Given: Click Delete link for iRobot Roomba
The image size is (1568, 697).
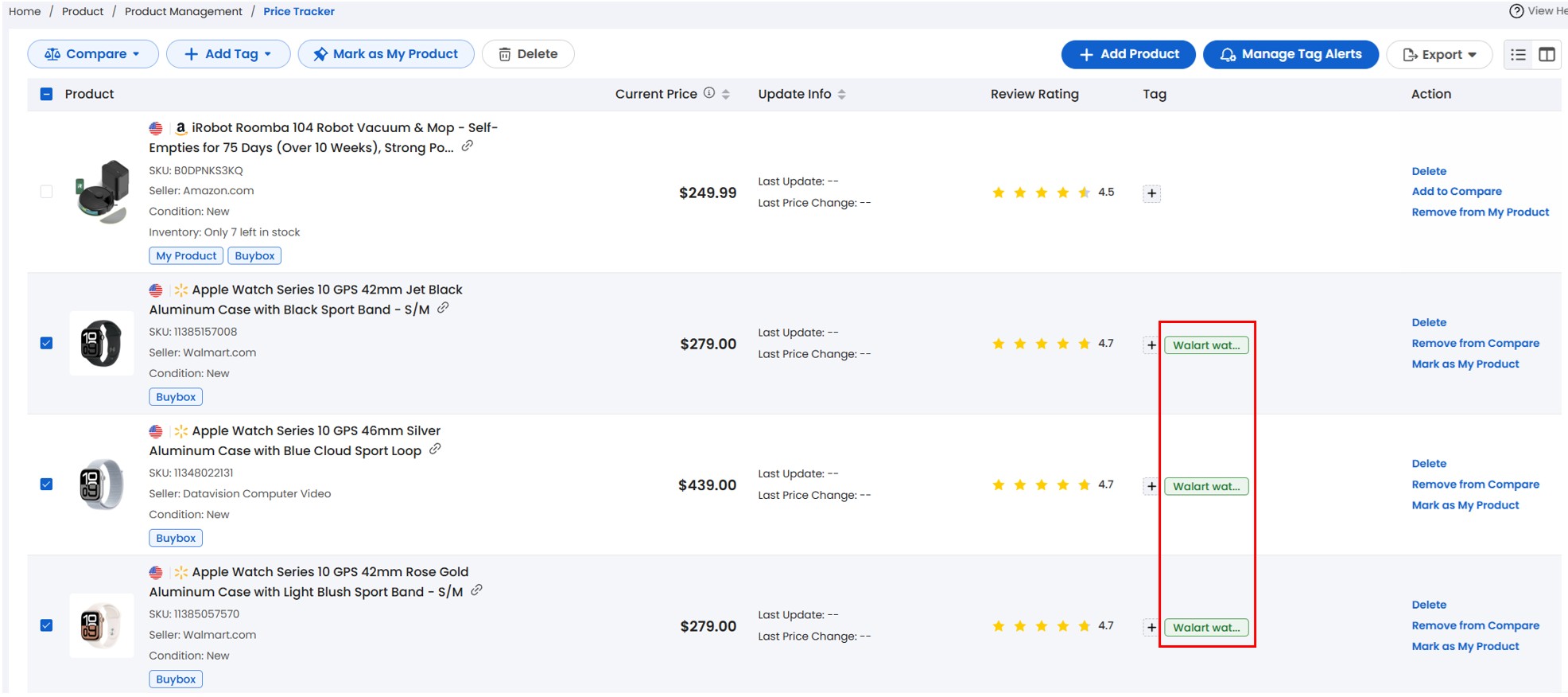Looking at the screenshot, I should pyautogui.click(x=1429, y=171).
